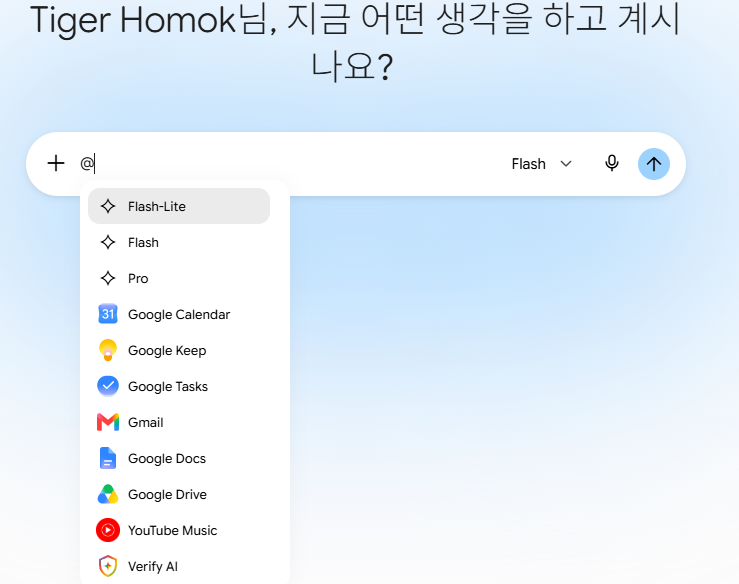Click the chevron arrow next to Flash
This screenshot has height=584, width=739.
(x=566, y=164)
